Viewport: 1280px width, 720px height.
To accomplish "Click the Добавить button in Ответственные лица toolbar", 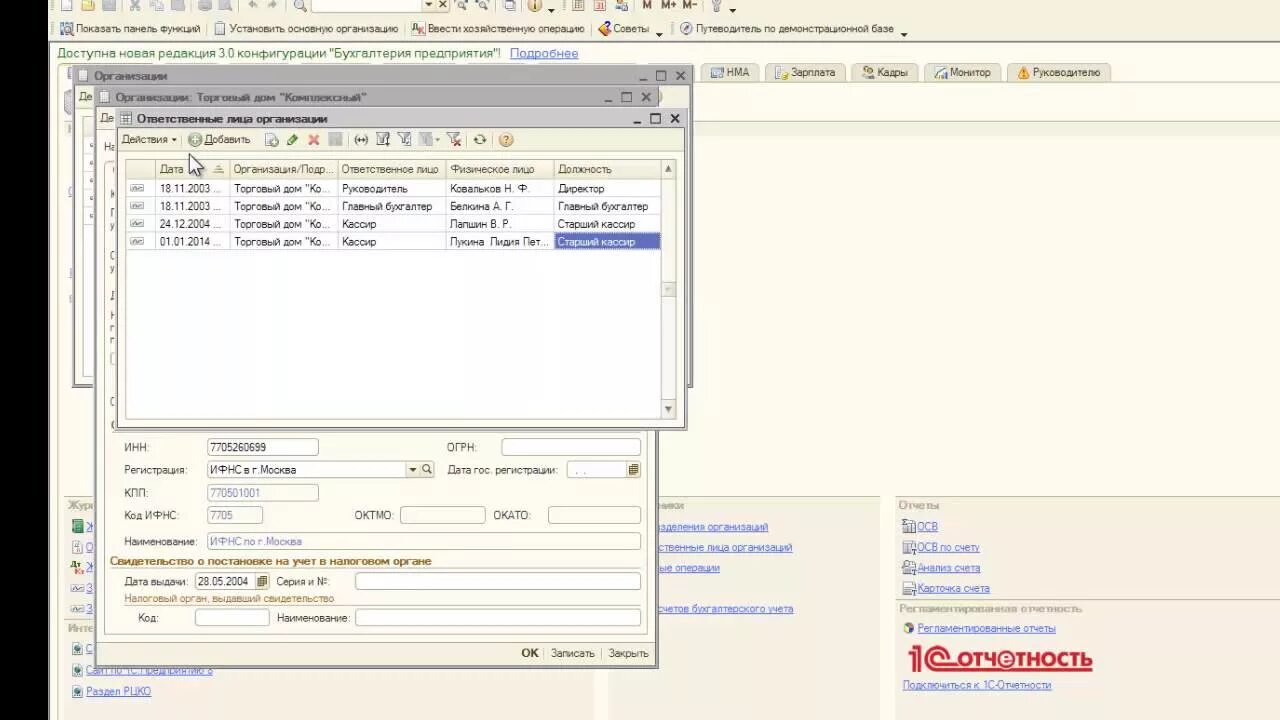I will tap(219, 140).
